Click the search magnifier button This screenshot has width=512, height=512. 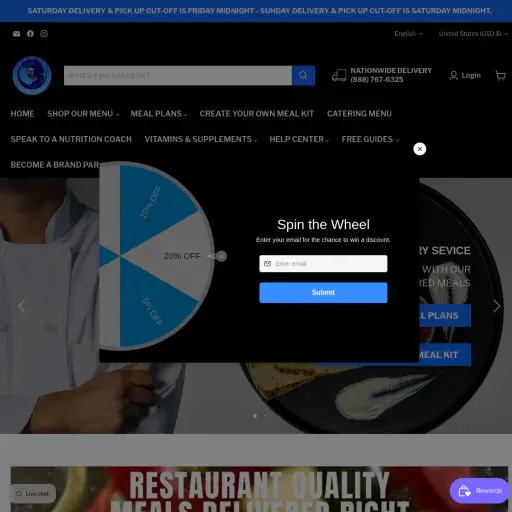coord(303,75)
